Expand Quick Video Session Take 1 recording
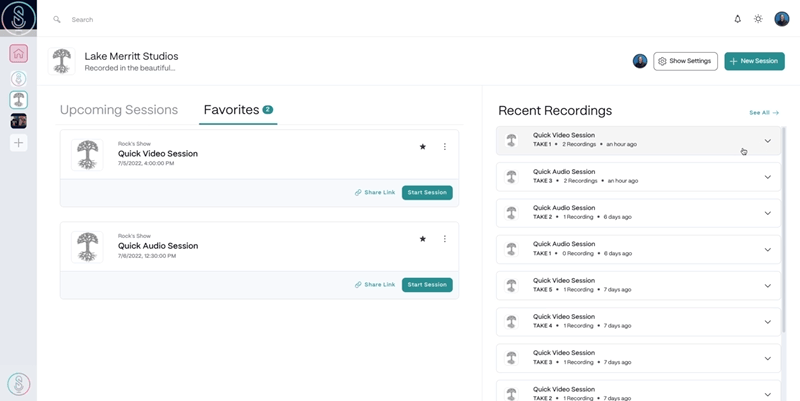Image resolution: width=800 pixels, height=401 pixels. pyautogui.click(x=767, y=141)
